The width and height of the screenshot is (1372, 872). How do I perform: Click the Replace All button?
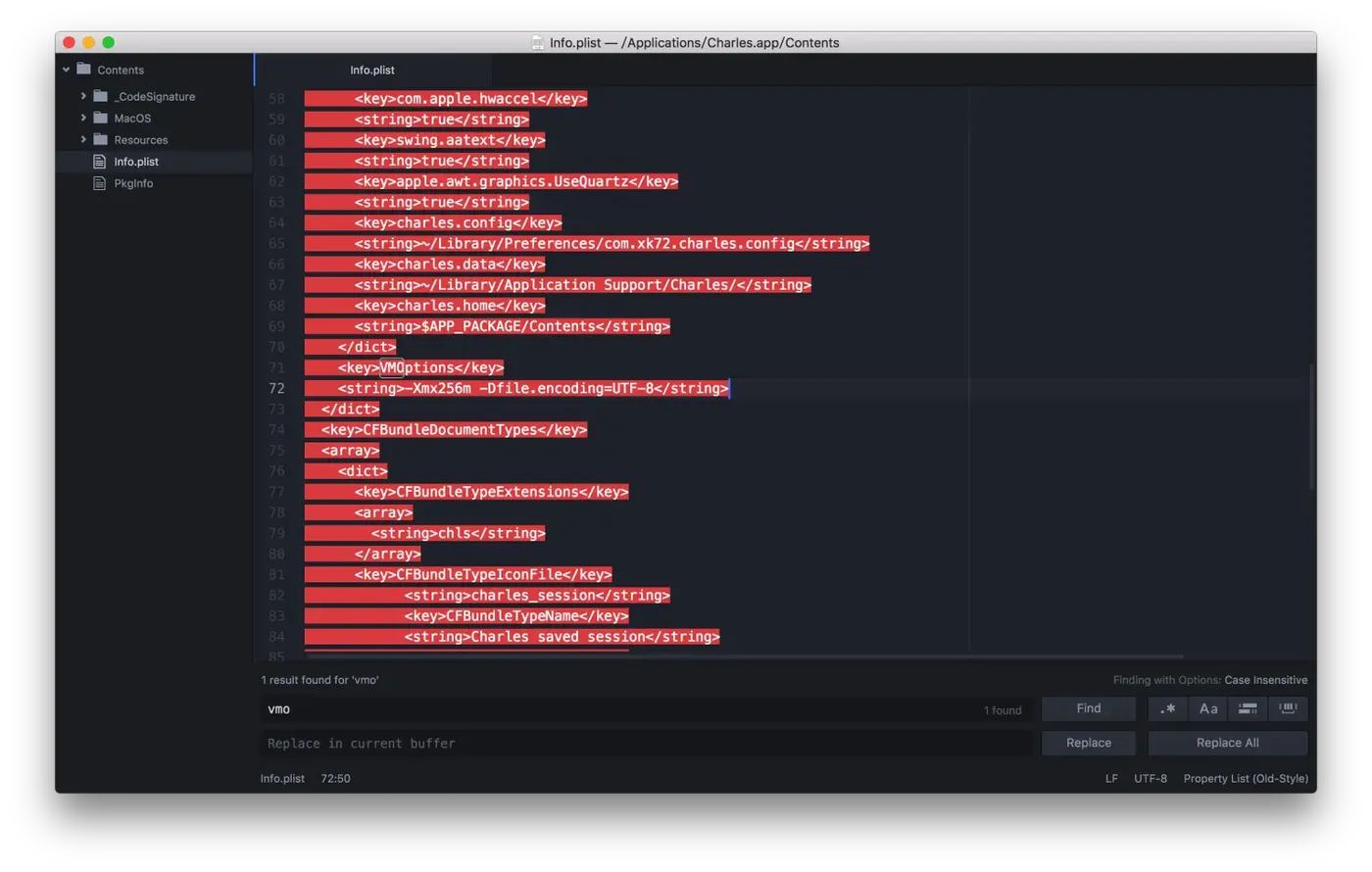pos(1228,743)
